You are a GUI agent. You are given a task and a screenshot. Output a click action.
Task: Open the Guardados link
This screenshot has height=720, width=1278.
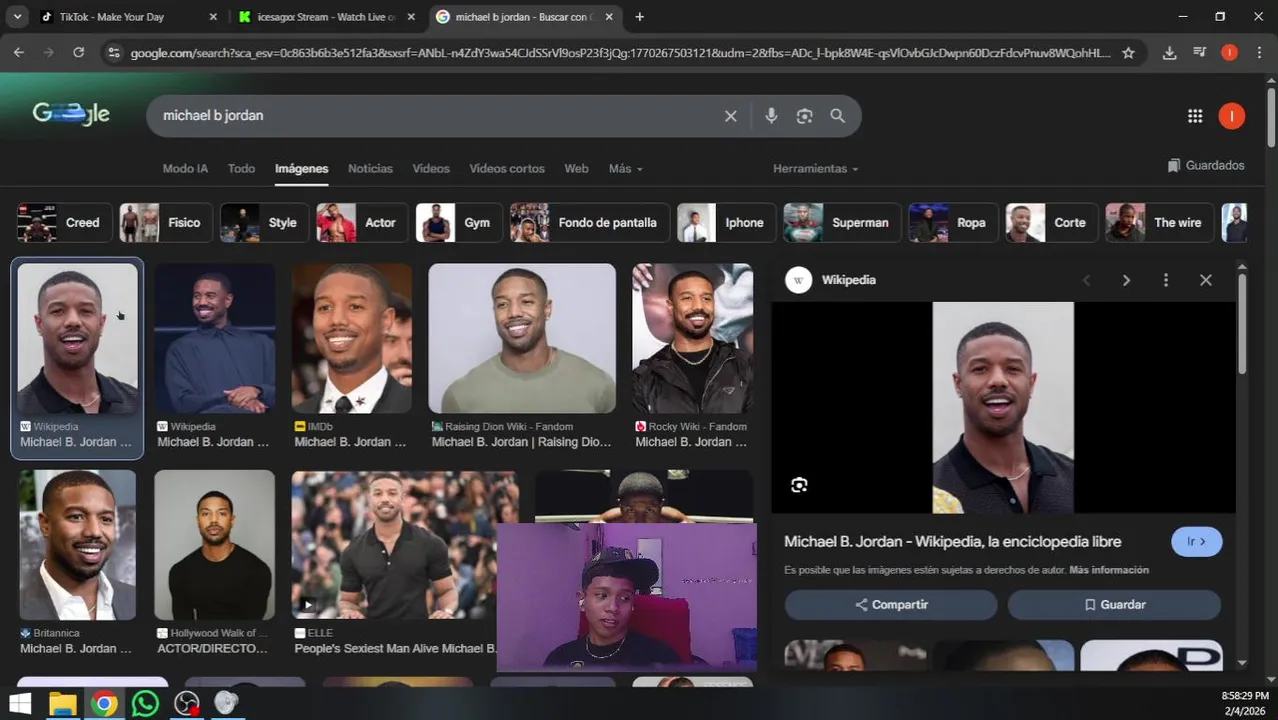point(1206,166)
